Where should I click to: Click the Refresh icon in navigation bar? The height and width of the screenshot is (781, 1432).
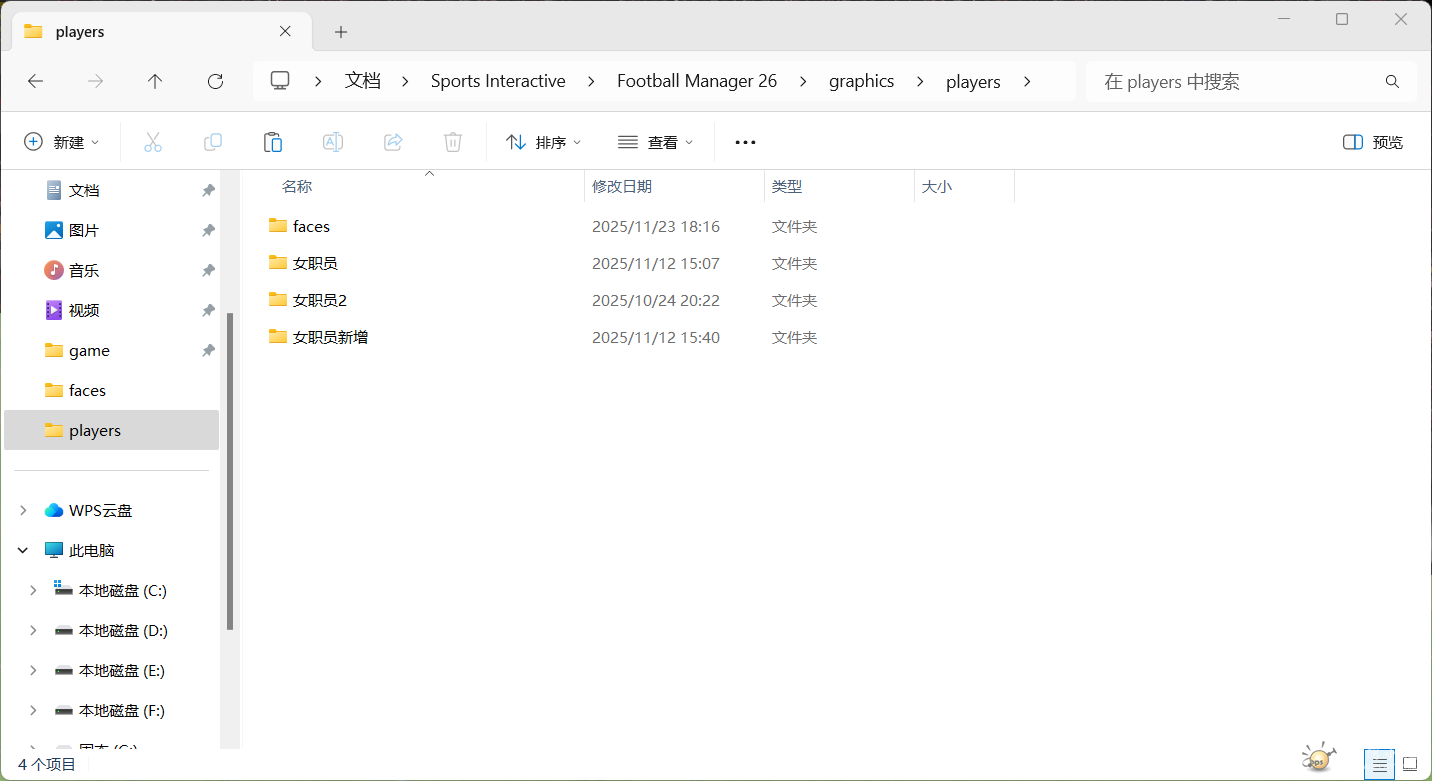click(x=214, y=81)
